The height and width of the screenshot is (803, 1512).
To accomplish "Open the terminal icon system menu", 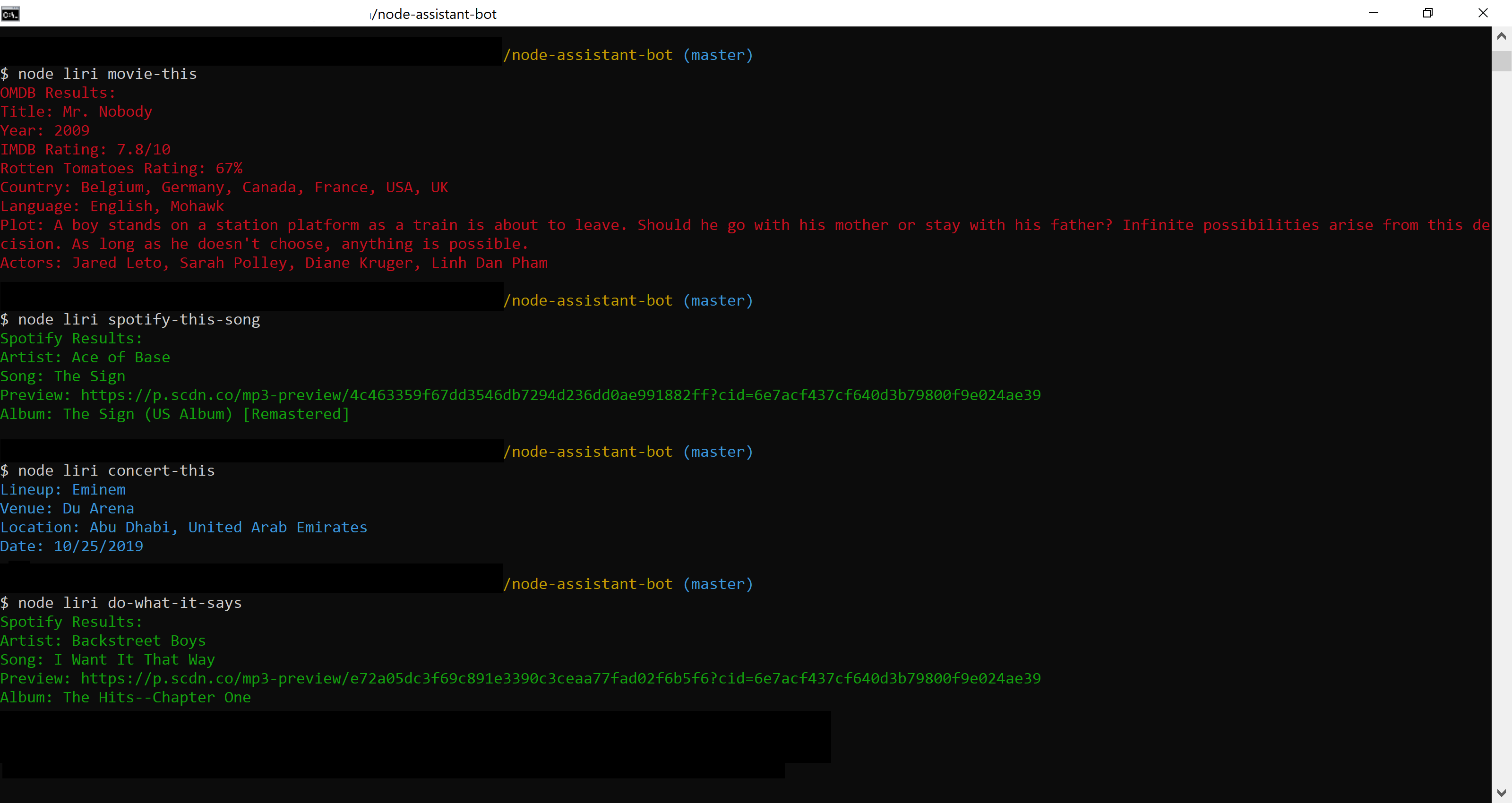I will (x=10, y=14).
